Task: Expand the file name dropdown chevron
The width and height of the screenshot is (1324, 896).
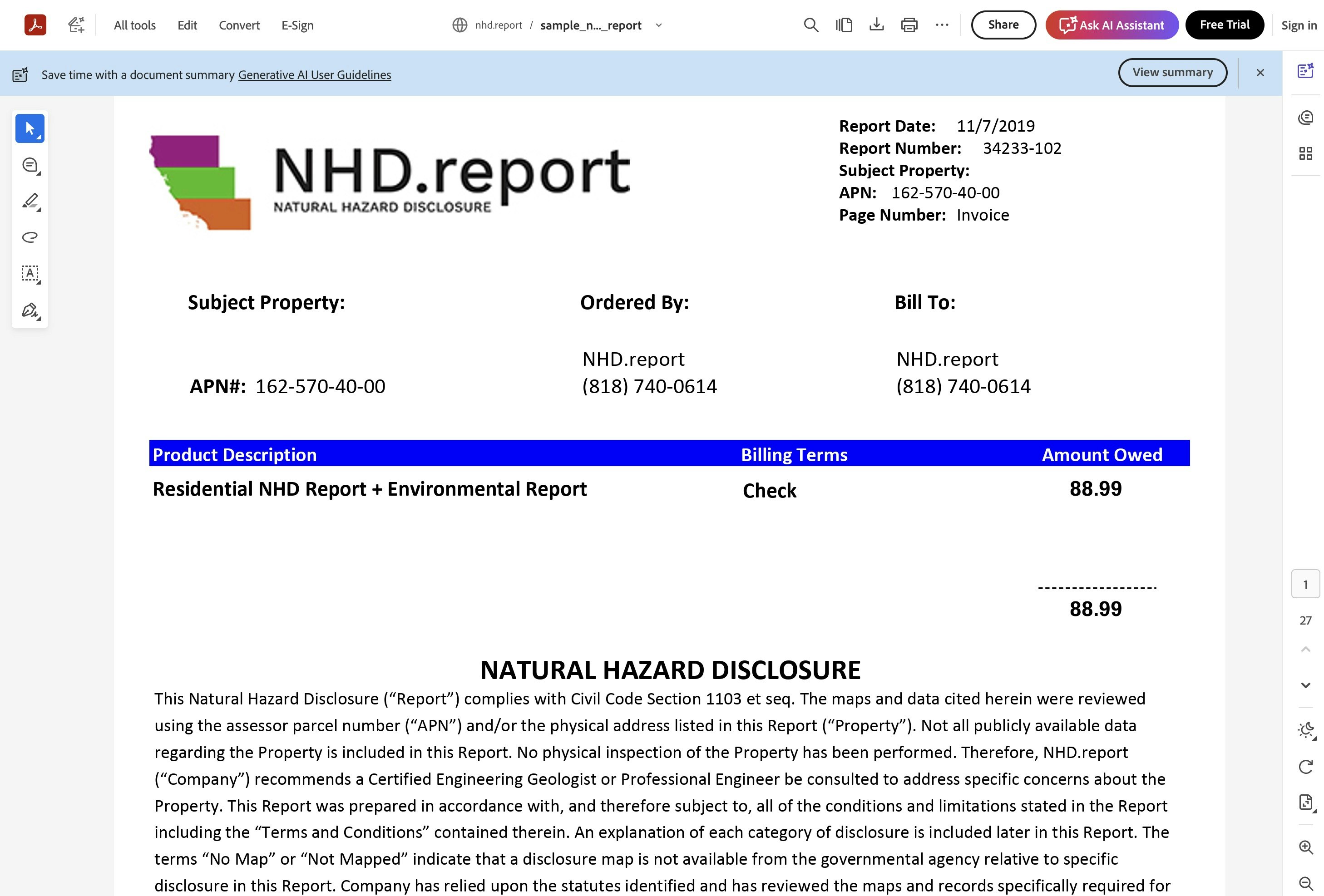Action: [658, 25]
